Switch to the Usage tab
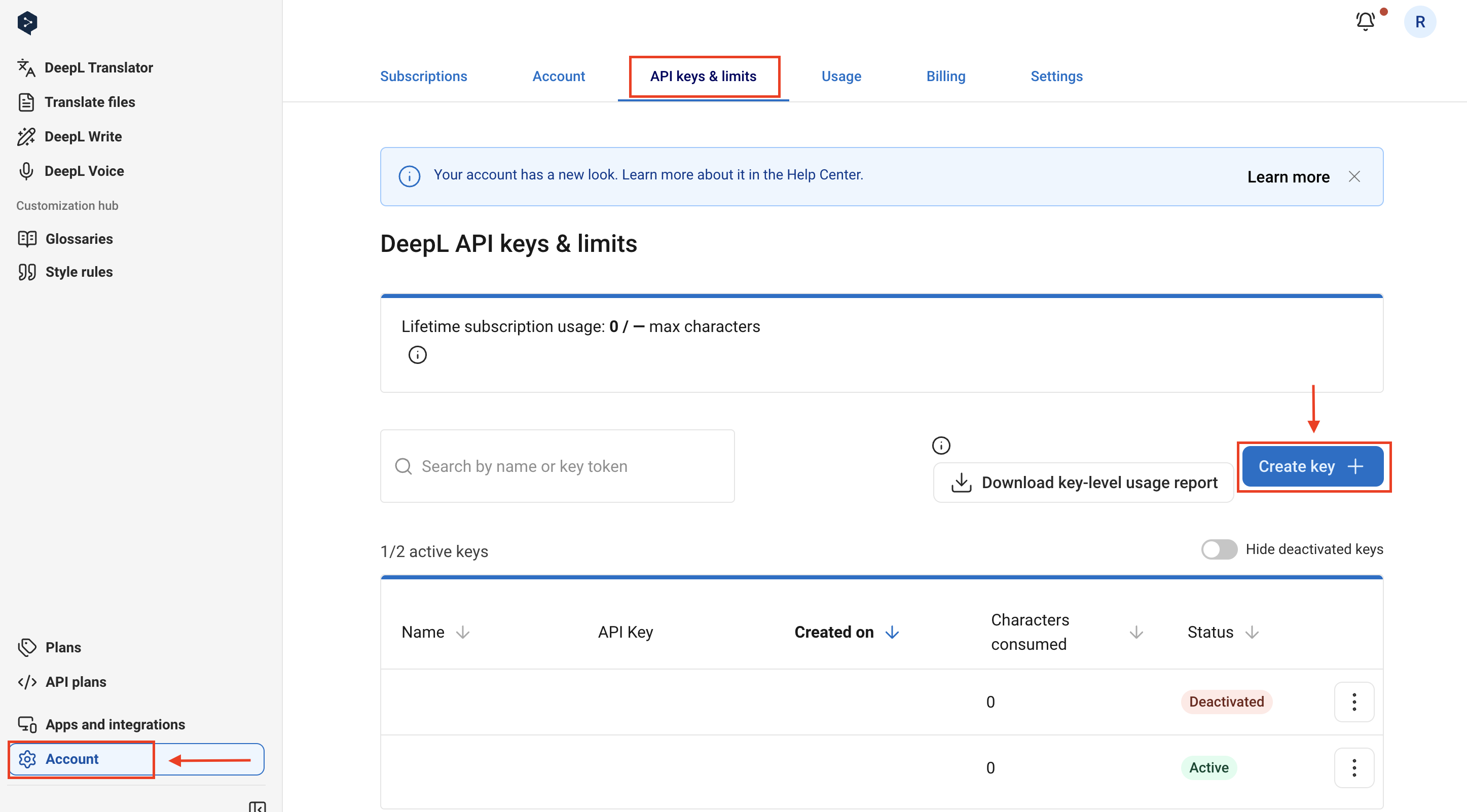Image resolution: width=1467 pixels, height=812 pixels. 841,77
